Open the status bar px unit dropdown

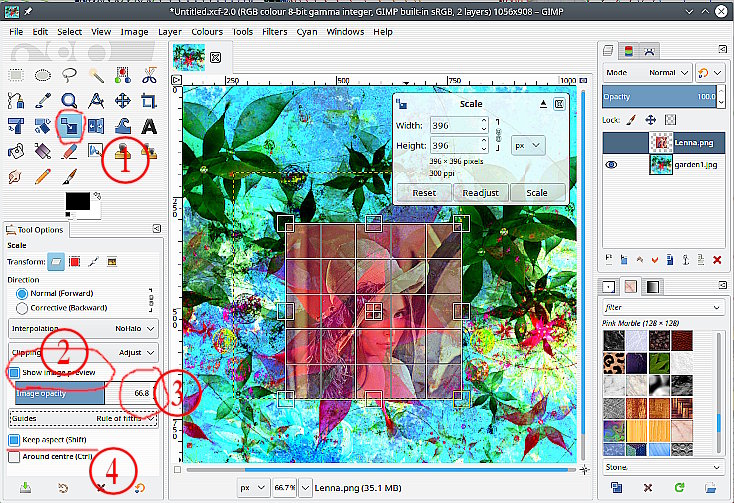pos(253,488)
